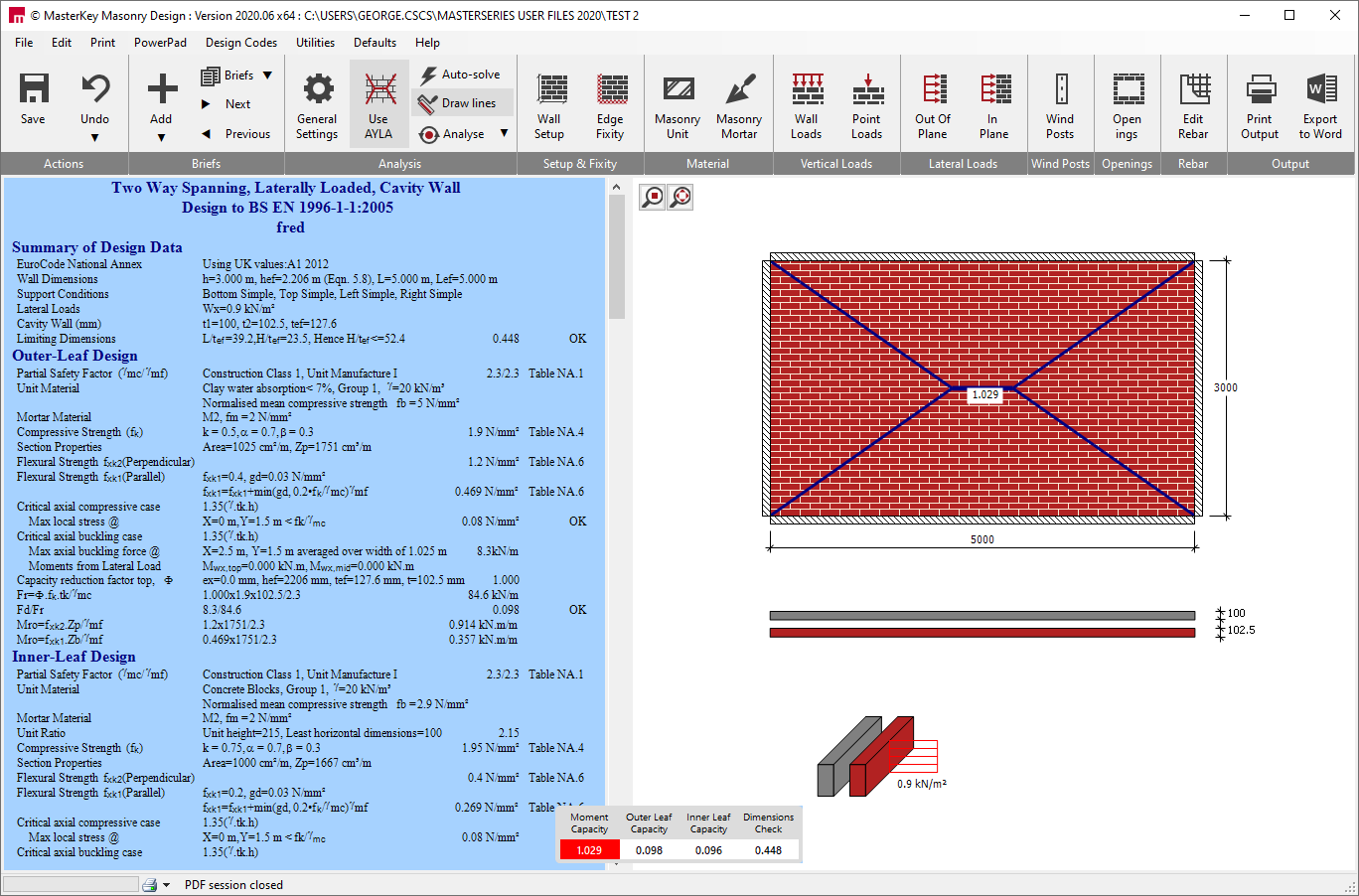Click the Undo arrow icon
Viewport: 1359px width, 896px height.
coord(95,88)
